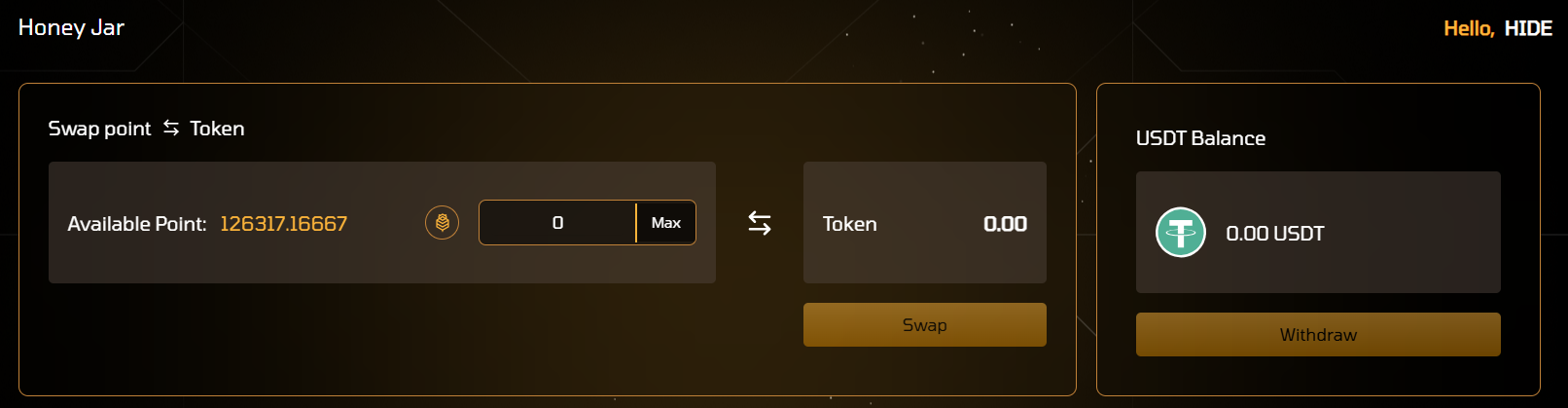1568x408 pixels.
Task: Click the Token label in the output box
Action: (x=849, y=224)
